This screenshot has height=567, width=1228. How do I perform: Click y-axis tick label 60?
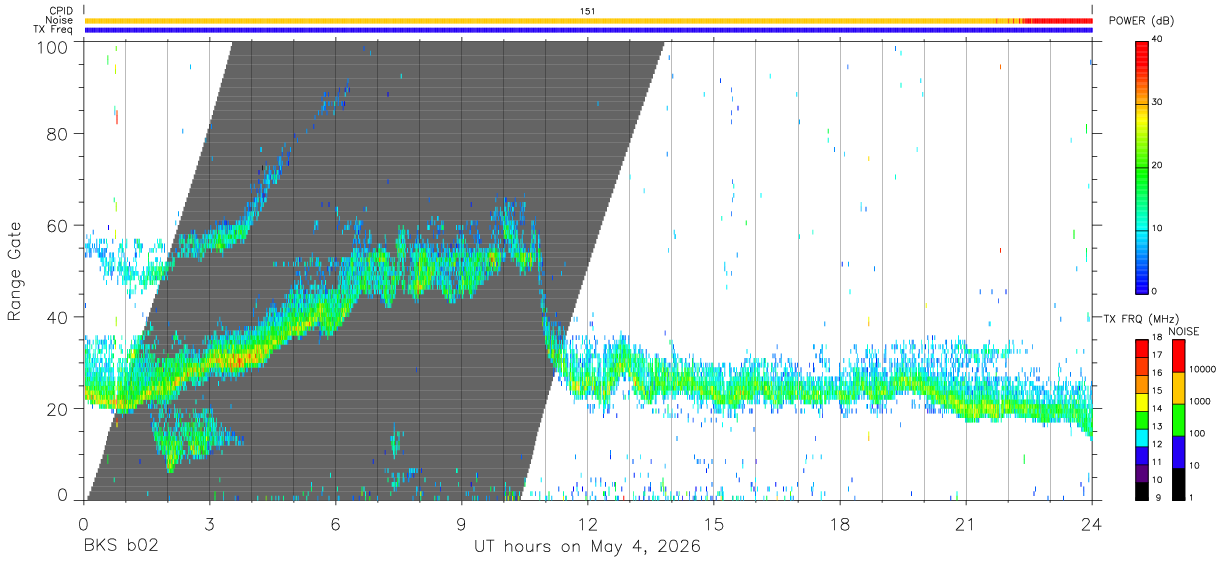pos(57,226)
